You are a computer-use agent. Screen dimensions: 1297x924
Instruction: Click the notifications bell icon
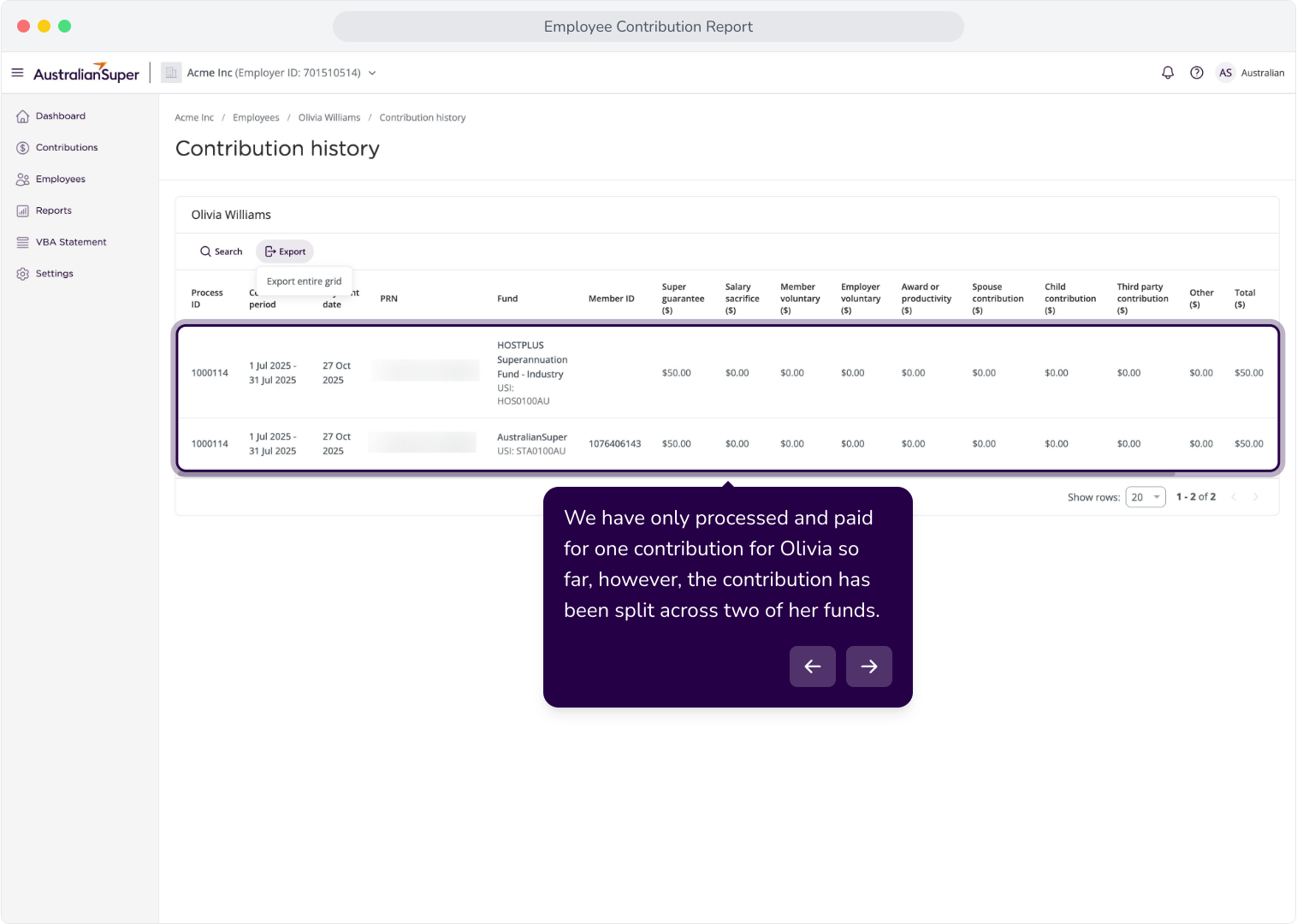1168,73
